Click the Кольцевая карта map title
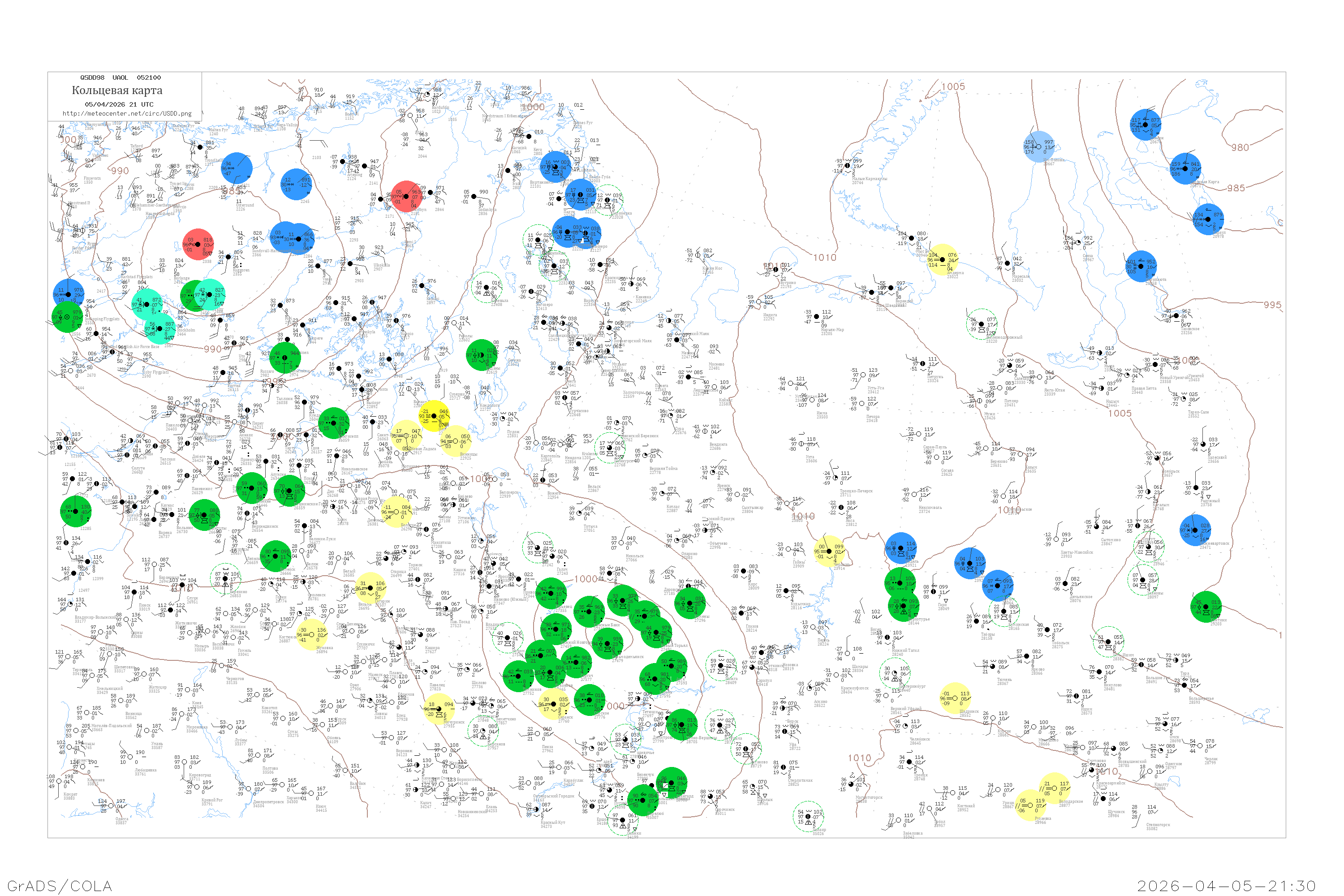1344x896 pixels. (117, 90)
